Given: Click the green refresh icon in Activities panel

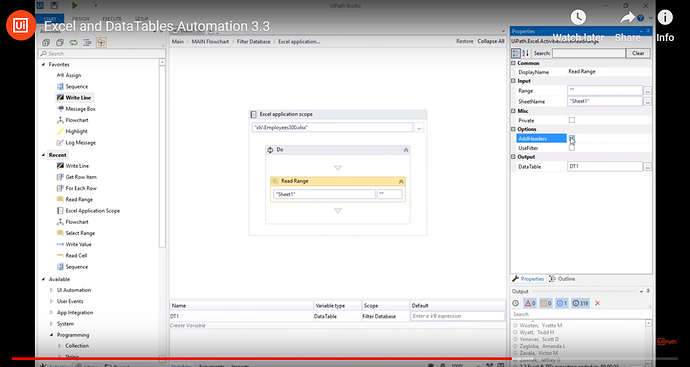Looking at the screenshot, I should (x=73, y=43).
